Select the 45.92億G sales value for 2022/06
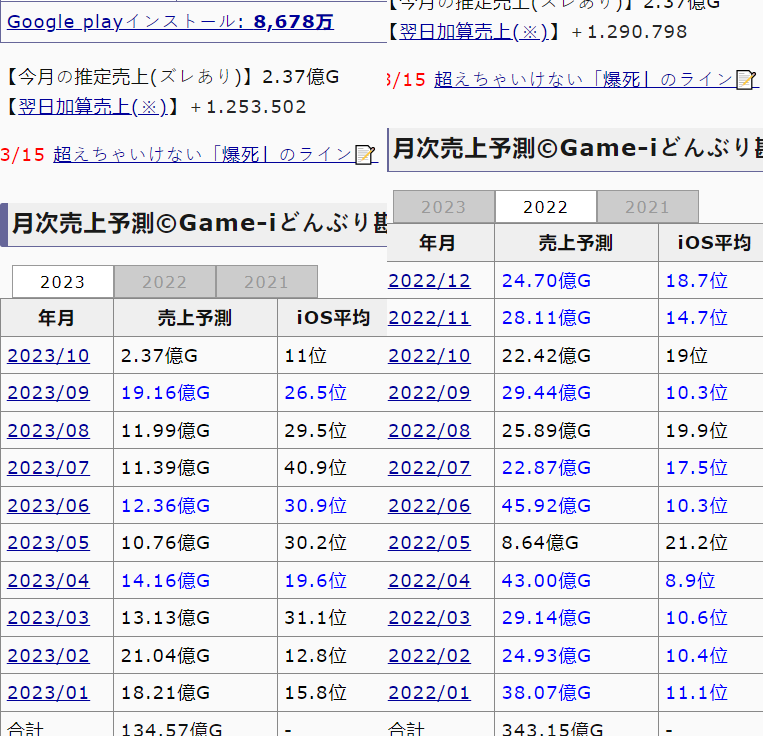763x736 pixels. pos(546,505)
